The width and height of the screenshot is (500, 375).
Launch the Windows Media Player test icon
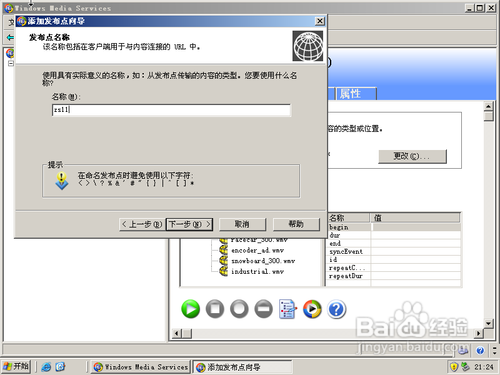coord(312,309)
